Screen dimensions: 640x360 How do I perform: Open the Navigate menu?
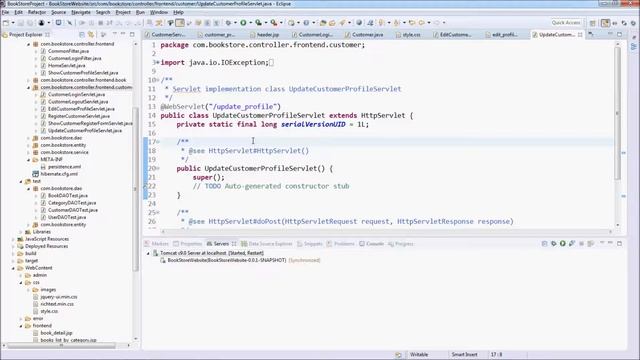tap(81, 12)
